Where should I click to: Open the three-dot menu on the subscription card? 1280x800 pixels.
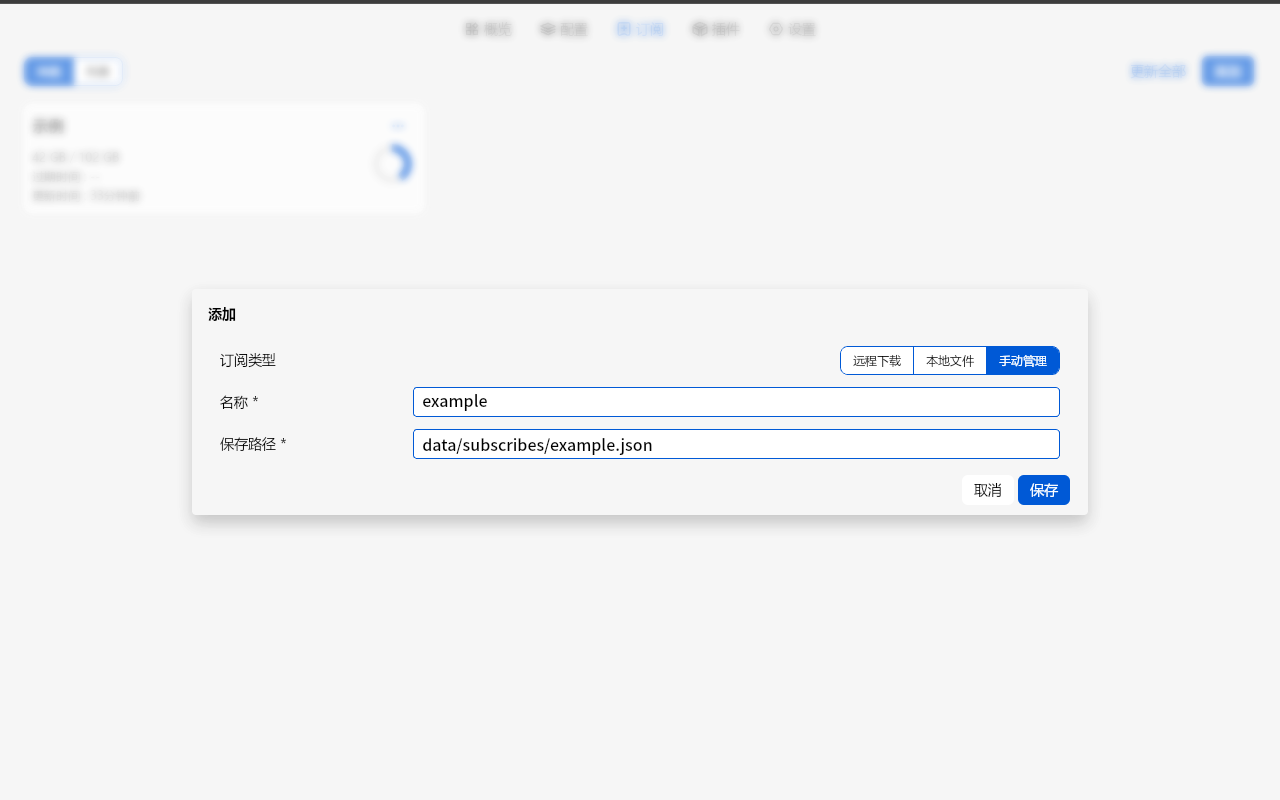(x=398, y=126)
